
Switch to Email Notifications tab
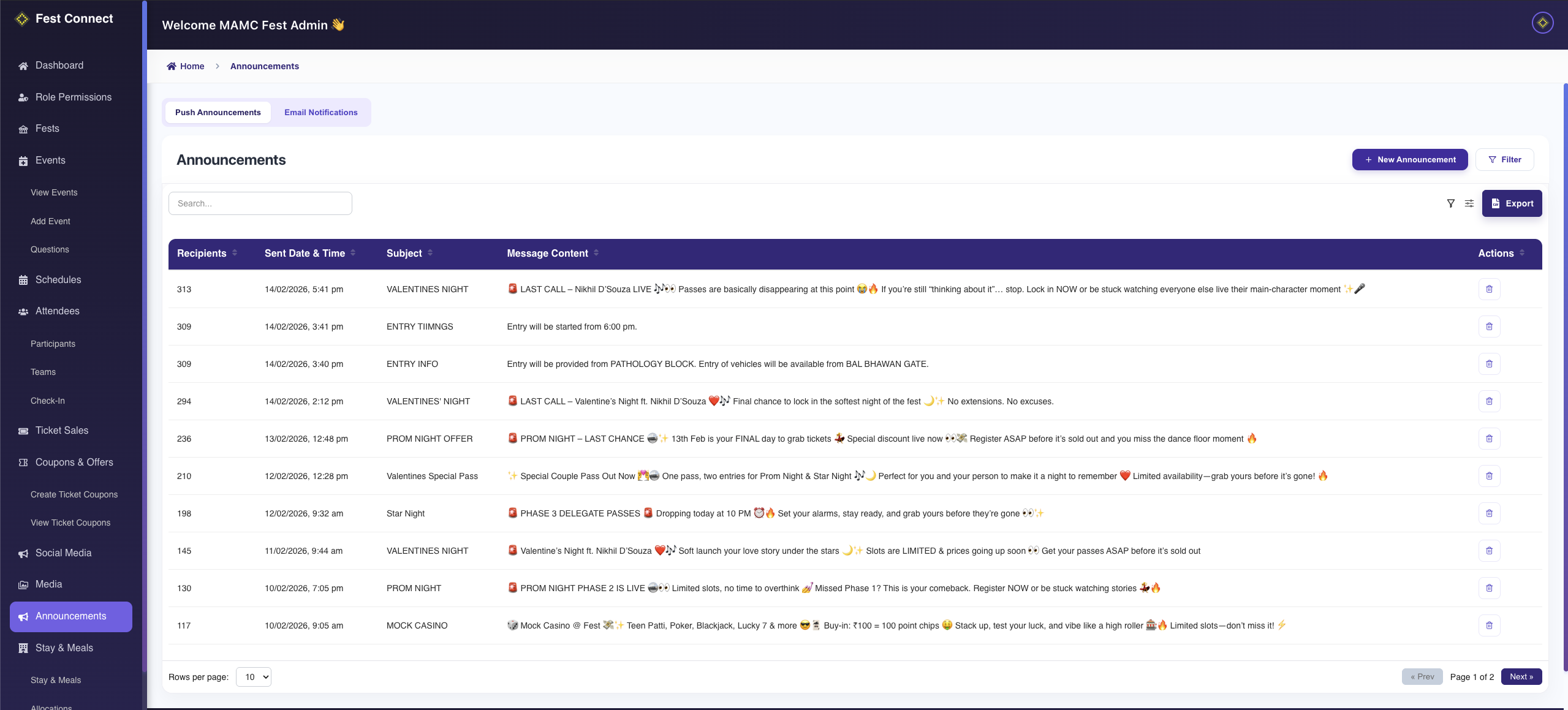[320, 113]
